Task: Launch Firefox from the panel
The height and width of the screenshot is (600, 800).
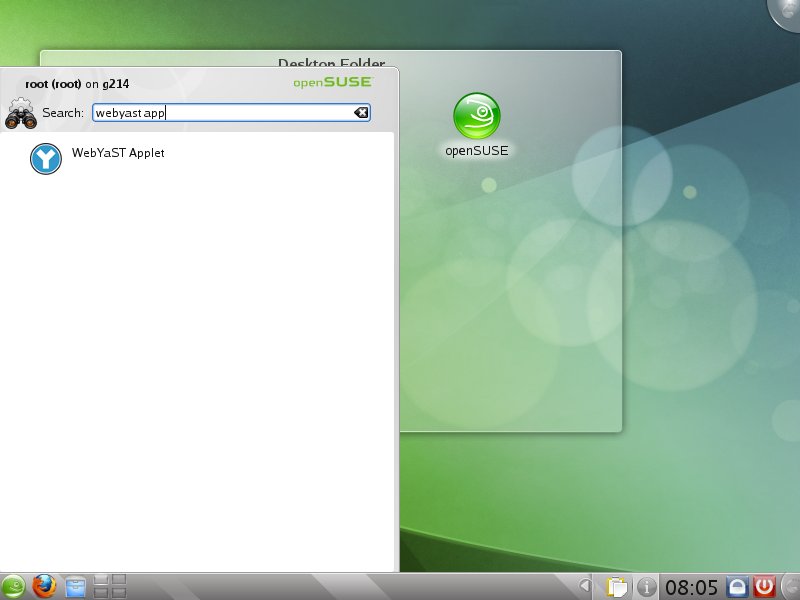Action: pos(43,587)
